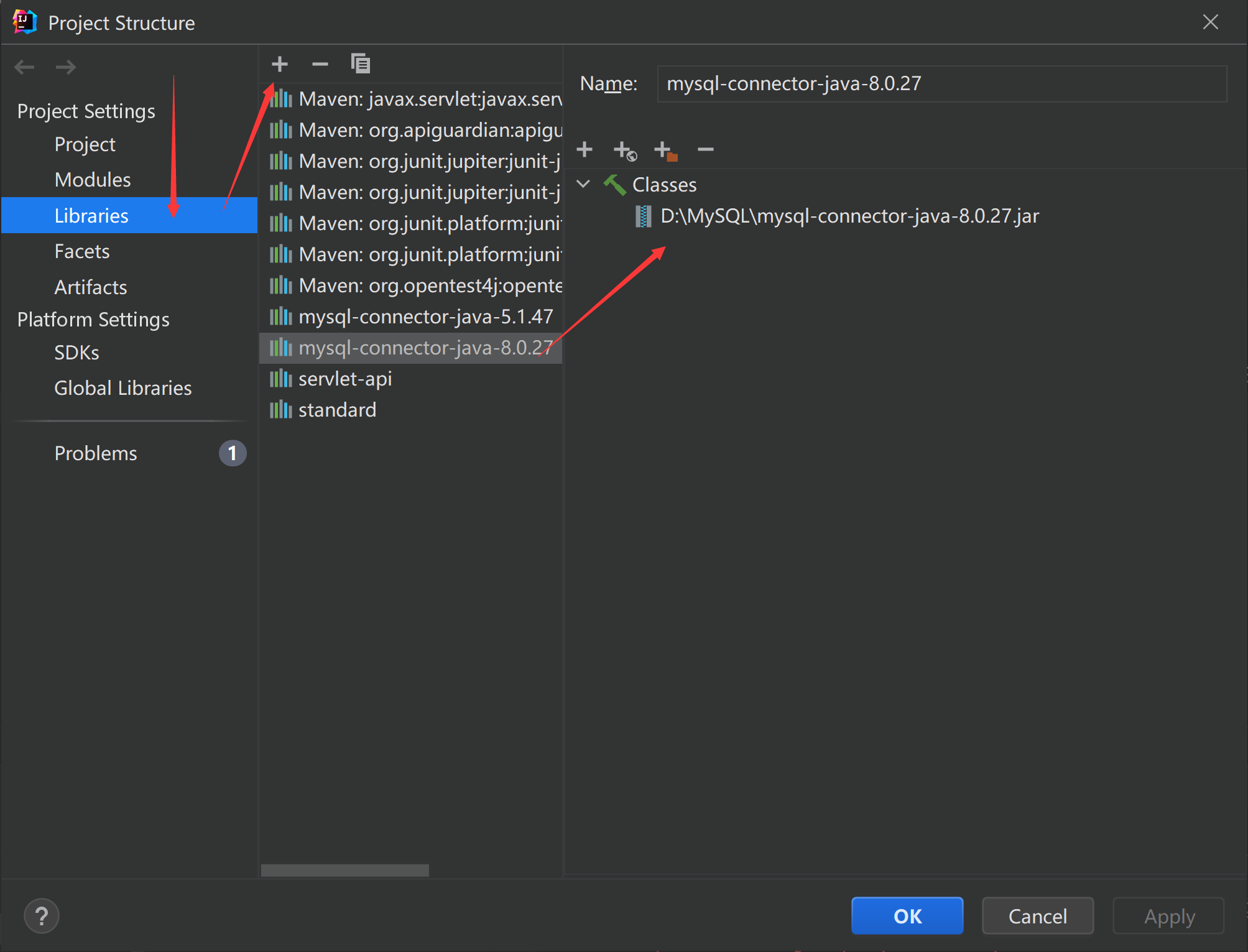Open the Facets settings page
This screenshot has width=1248, height=952.
click(82, 251)
